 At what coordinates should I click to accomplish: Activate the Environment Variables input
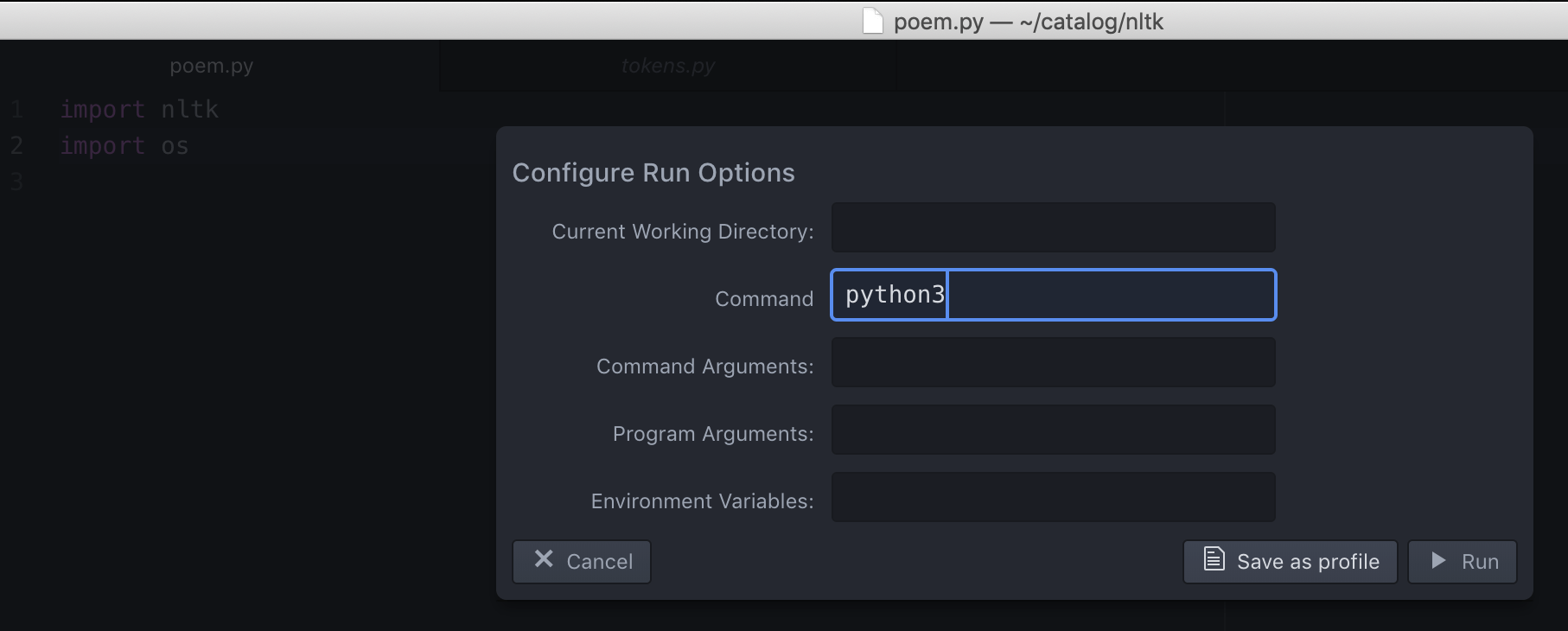click(x=1053, y=497)
